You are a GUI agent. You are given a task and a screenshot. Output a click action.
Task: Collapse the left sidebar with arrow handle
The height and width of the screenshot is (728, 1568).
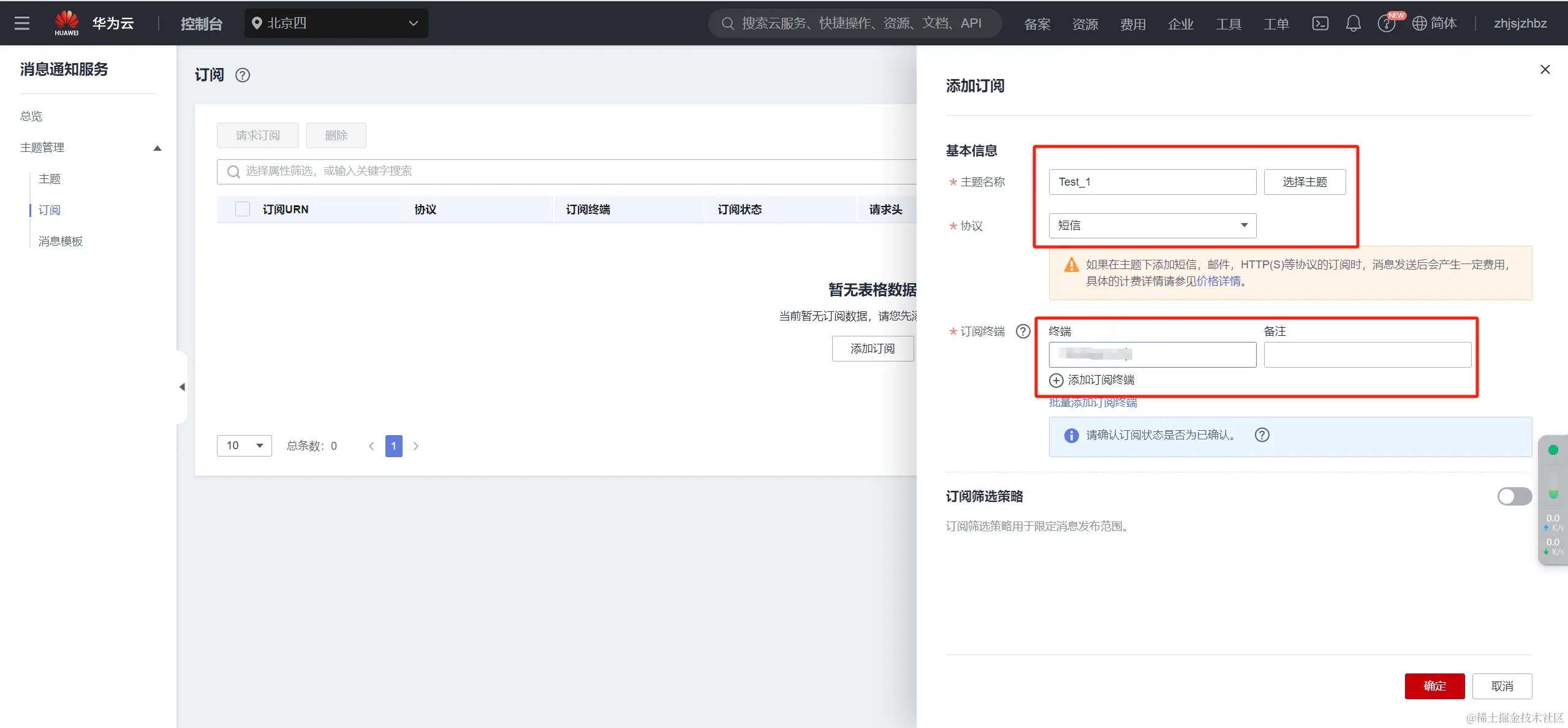(182, 387)
